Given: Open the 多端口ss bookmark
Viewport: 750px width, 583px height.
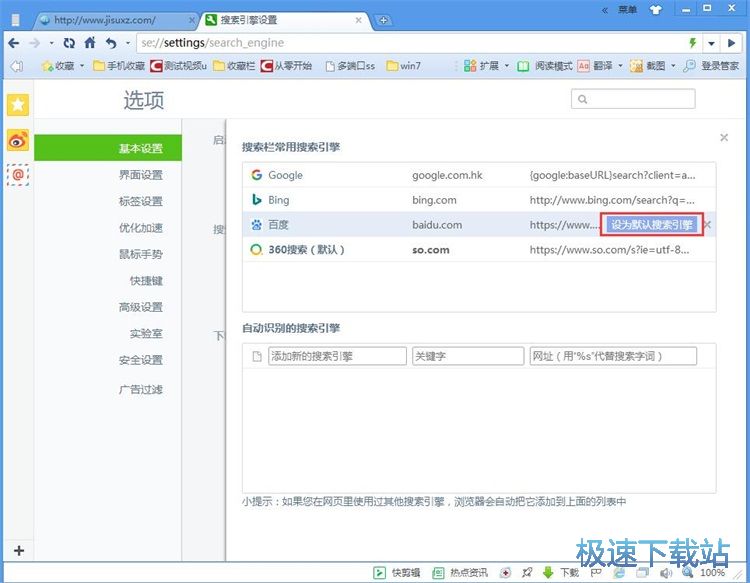Looking at the screenshot, I should (x=350, y=66).
